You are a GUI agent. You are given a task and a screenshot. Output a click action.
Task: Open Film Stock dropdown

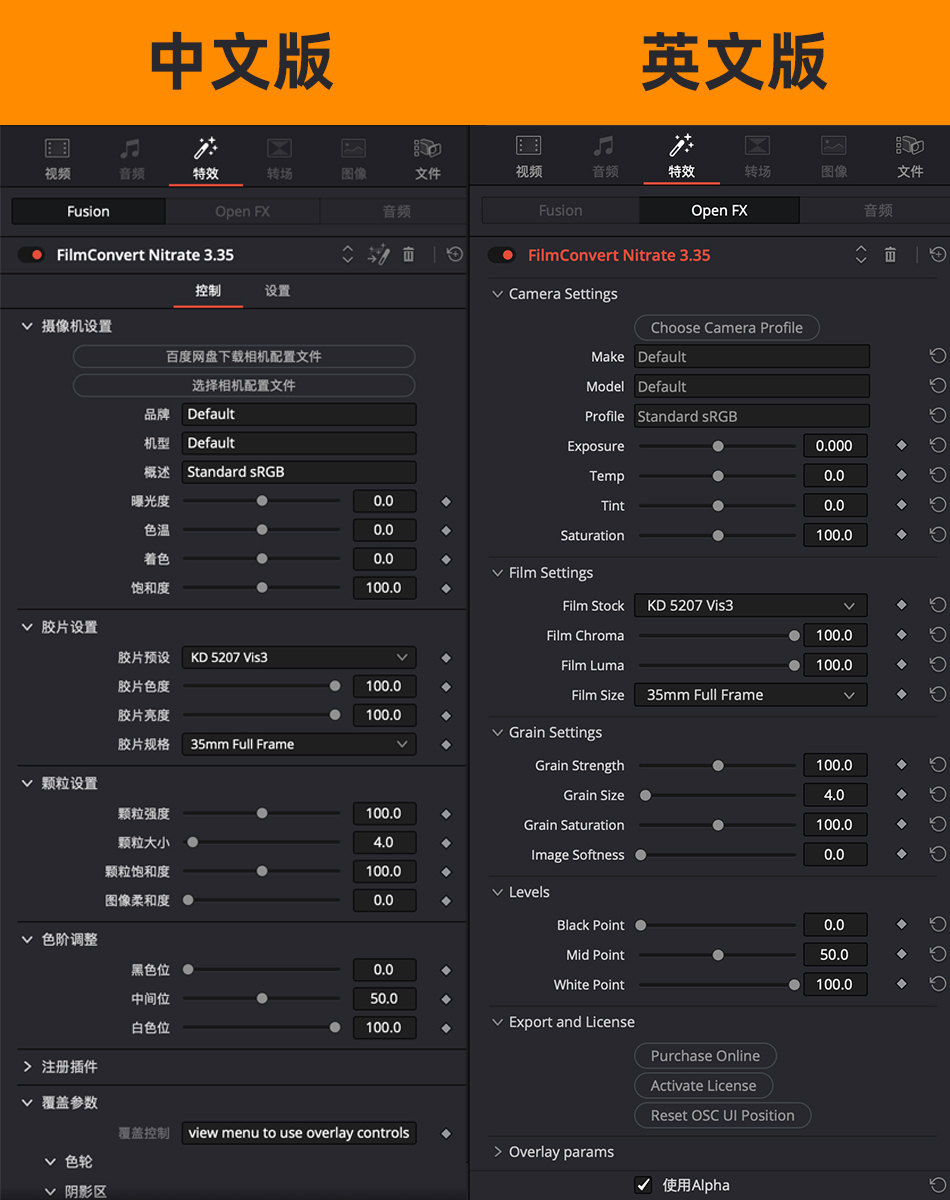pos(751,605)
